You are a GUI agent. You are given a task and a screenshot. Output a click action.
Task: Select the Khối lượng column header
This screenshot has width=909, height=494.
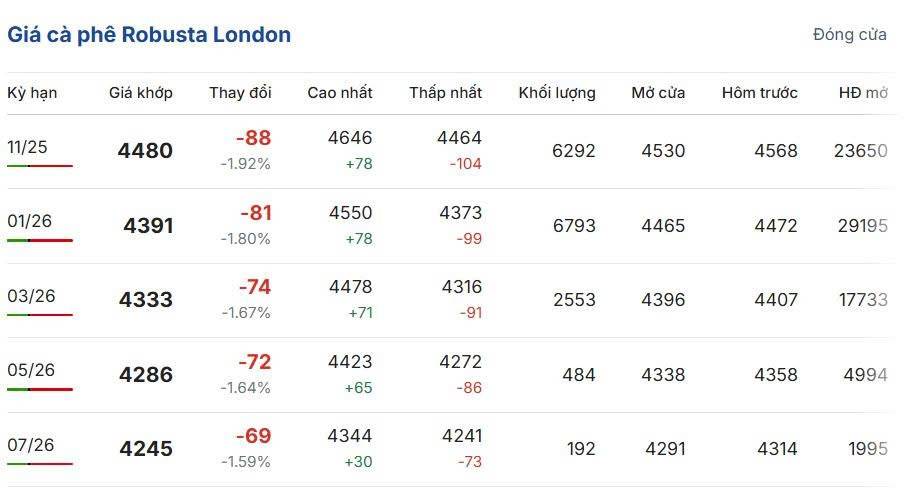(556, 93)
